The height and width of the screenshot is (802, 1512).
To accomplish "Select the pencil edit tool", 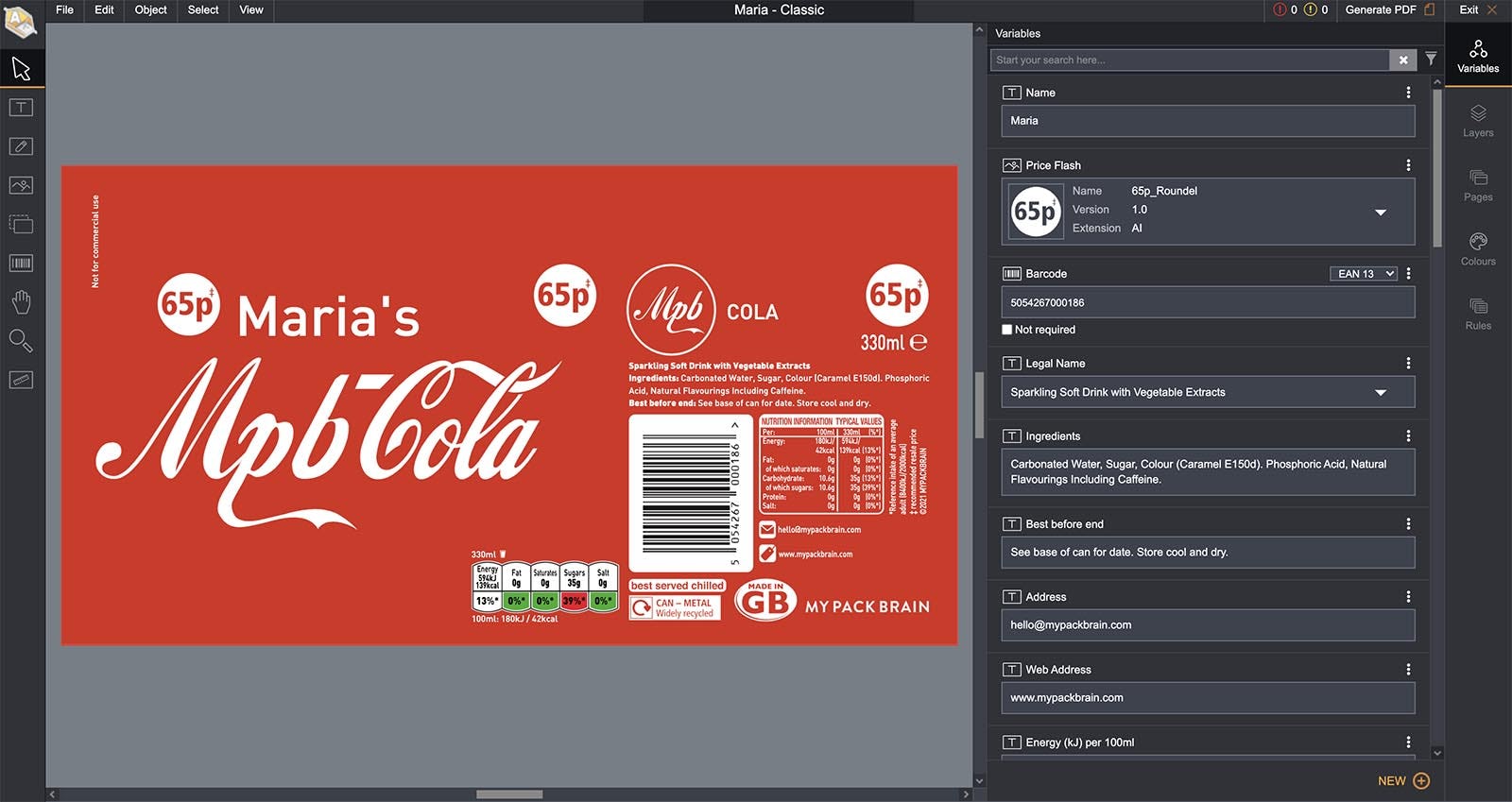I will pos(21,146).
